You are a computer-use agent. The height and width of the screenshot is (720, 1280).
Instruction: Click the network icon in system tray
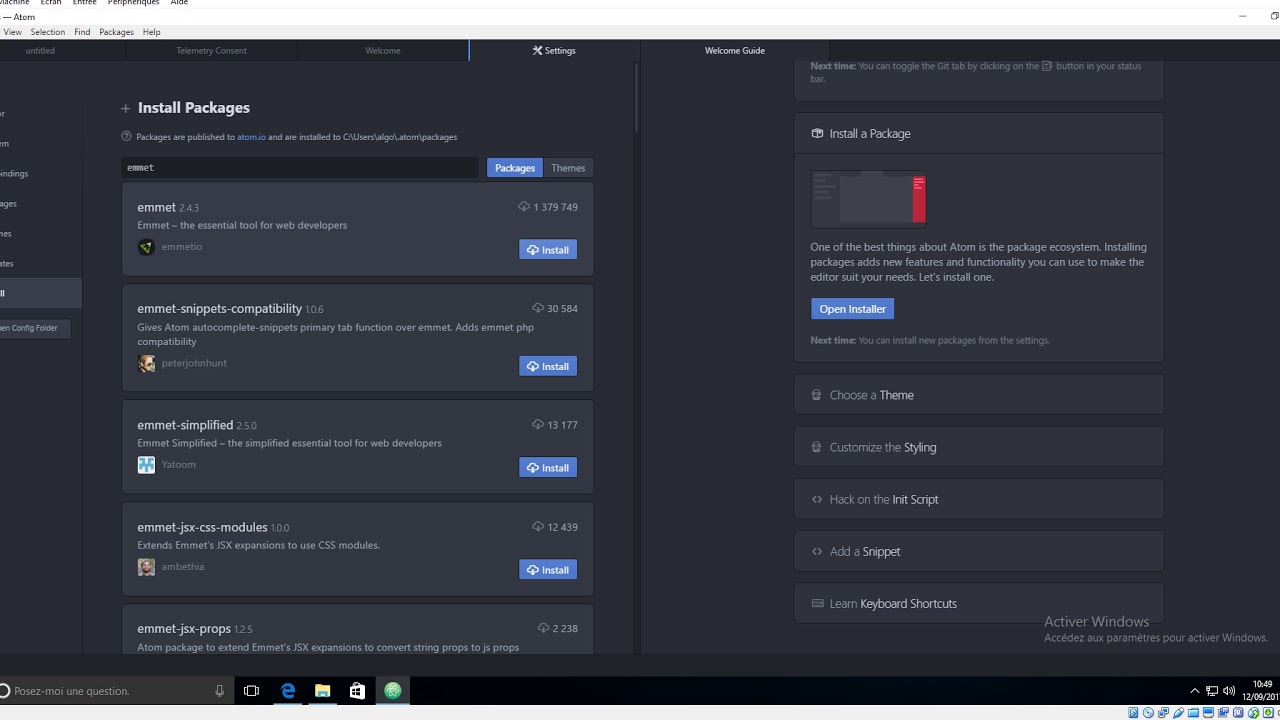[x=1212, y=691]
